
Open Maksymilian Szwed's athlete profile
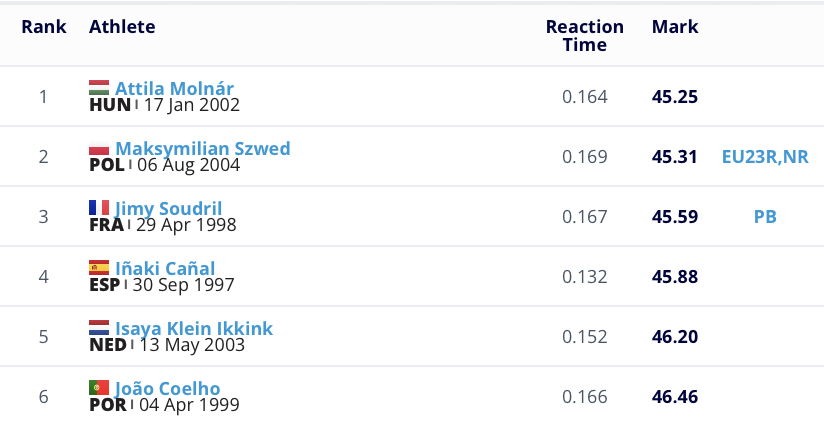pyautogui.click(x=203, y=148)
